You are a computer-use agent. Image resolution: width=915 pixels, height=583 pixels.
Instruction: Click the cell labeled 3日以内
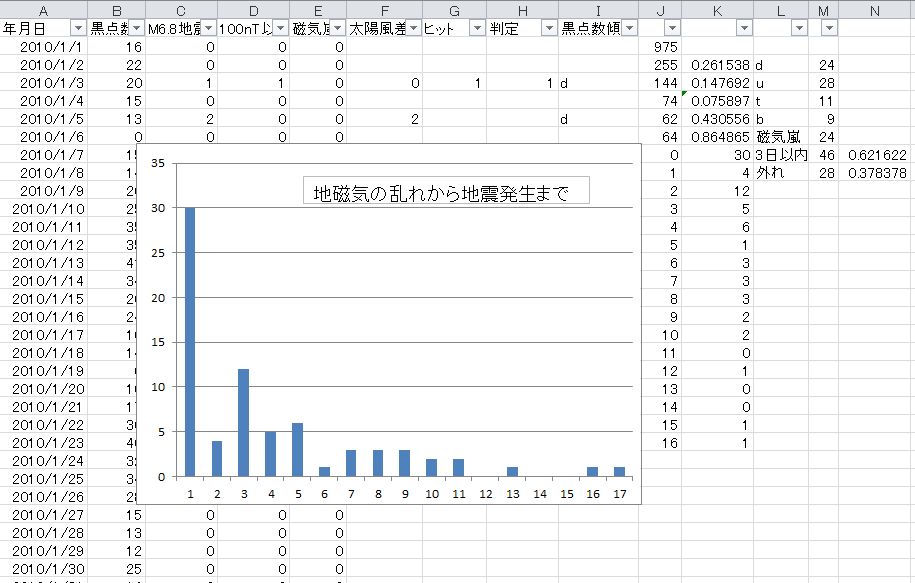click(x=780, y=155)
